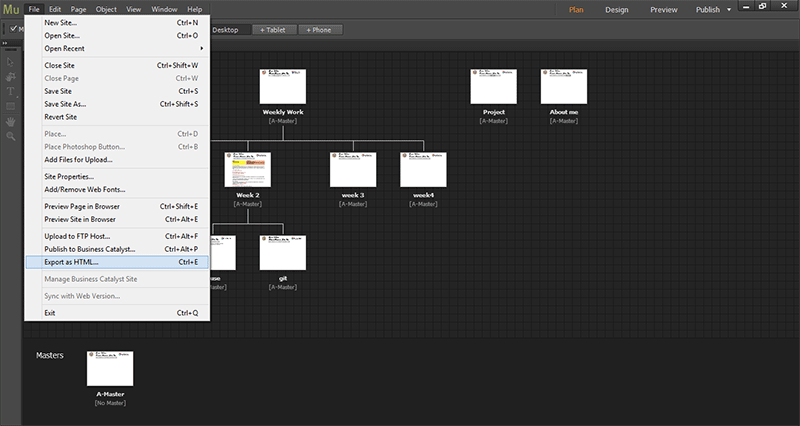The width and height of the screenshot is (800, 426).
Task: Select the git page thumbnail
Action: (283, 253)
